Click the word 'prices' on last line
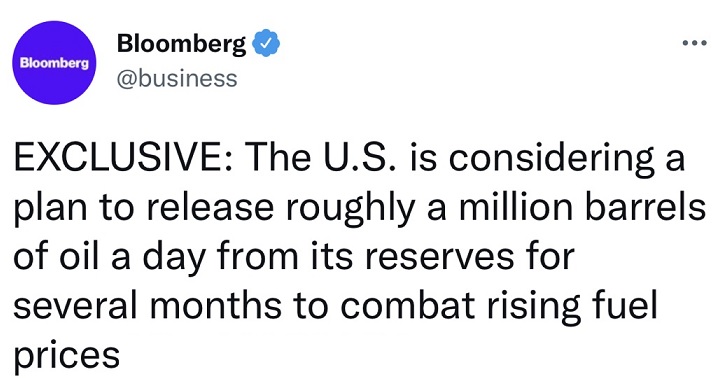 pyautogui.click(x=67, y=355)
